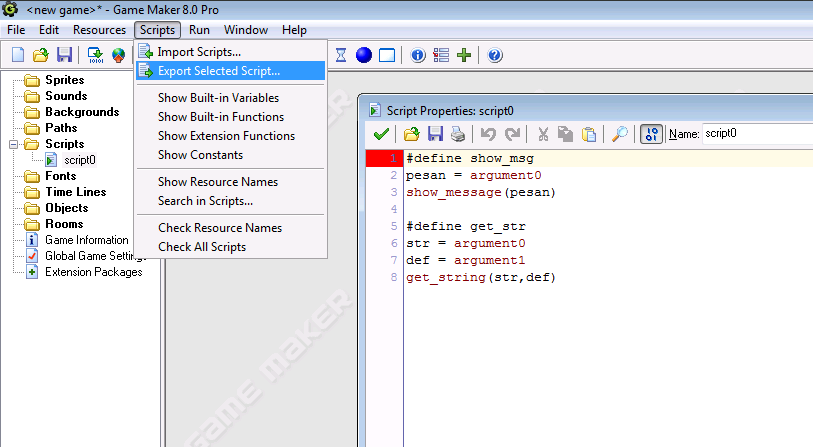Screen dimensions: 813x447
Task: Confirm script with green checkmark
Action: (x=381, y=134)
